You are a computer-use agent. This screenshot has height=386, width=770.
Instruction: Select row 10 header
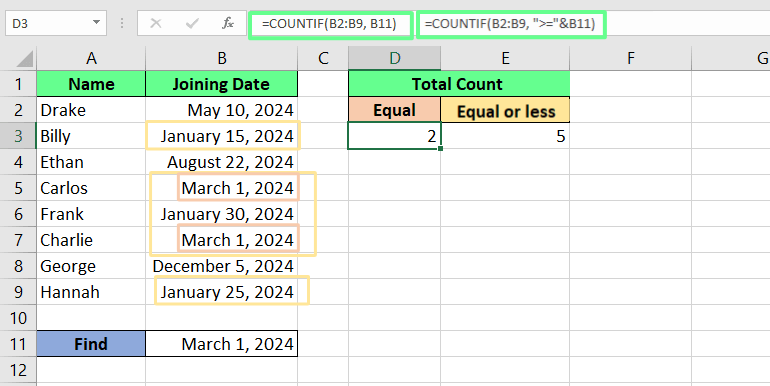[x=18, y=318]
